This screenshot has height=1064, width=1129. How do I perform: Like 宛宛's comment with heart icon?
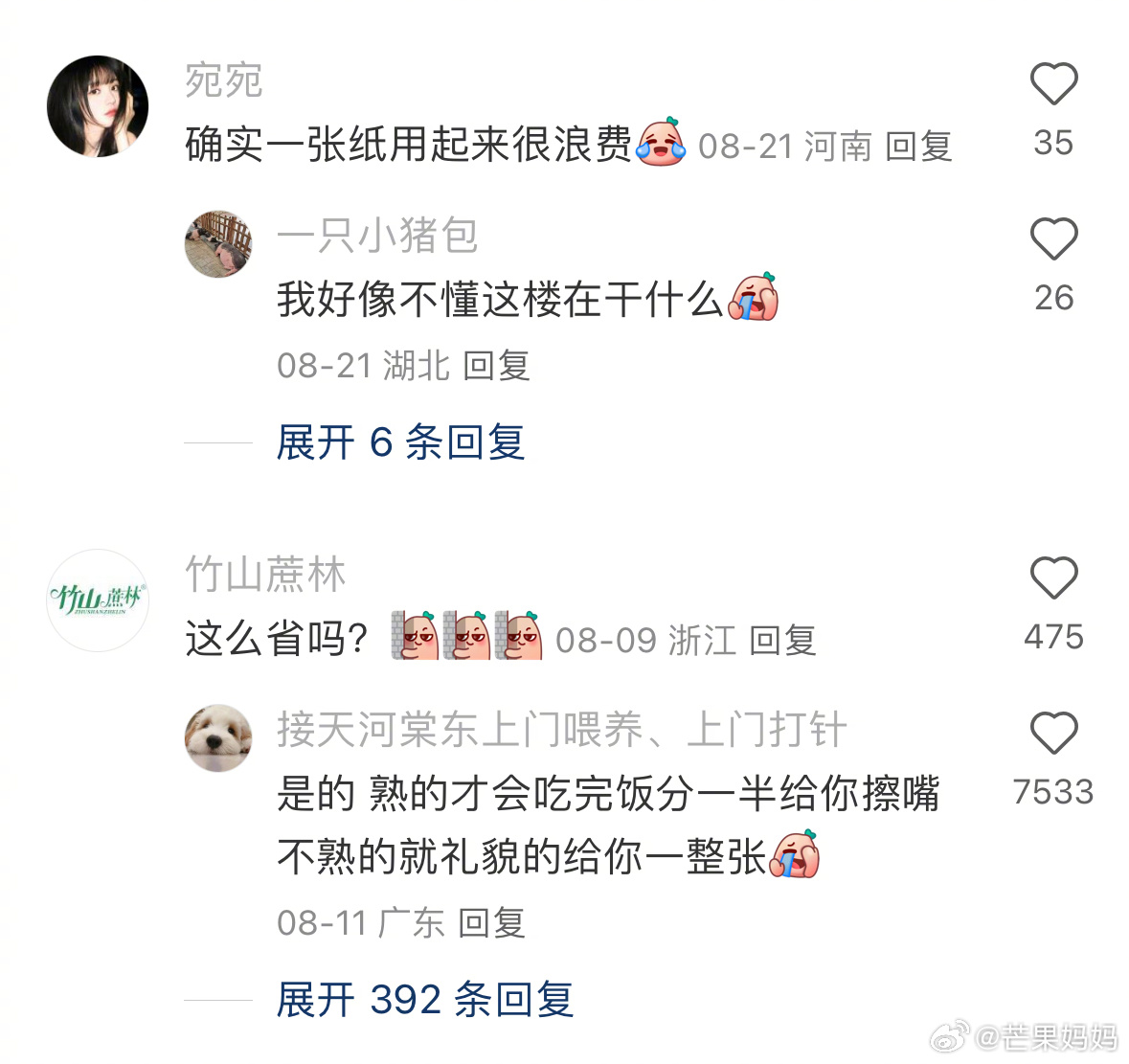(x=1053, y=83)
